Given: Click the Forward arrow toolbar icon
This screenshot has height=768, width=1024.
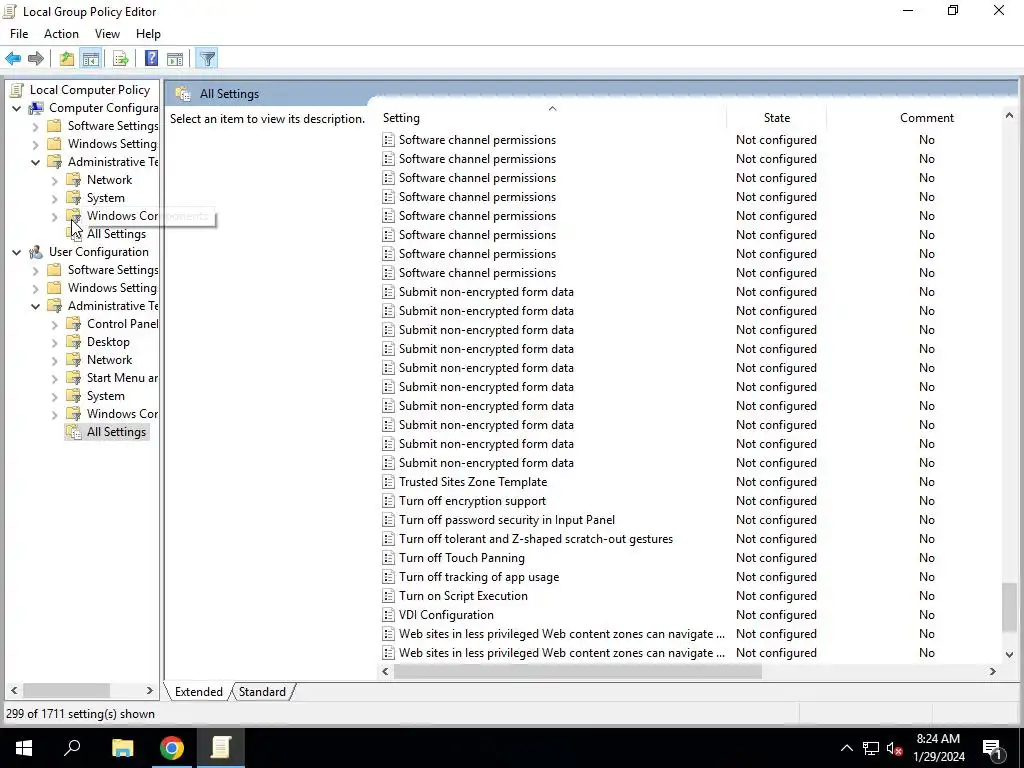Looking at the screenshot, I should pos(36,59).
